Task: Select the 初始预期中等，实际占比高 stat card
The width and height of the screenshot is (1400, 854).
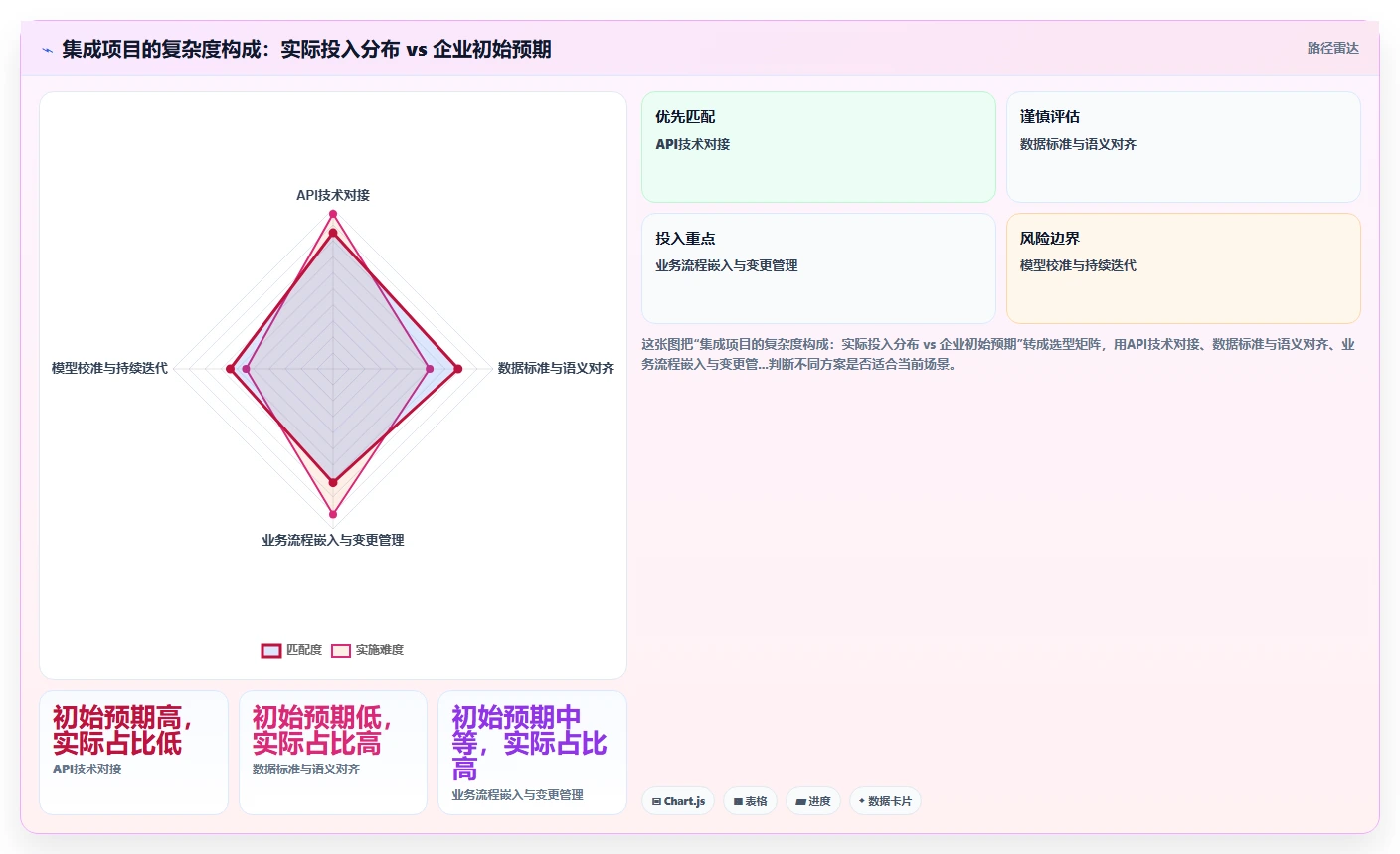Action: pyautogui.click(x=532, y=753)
